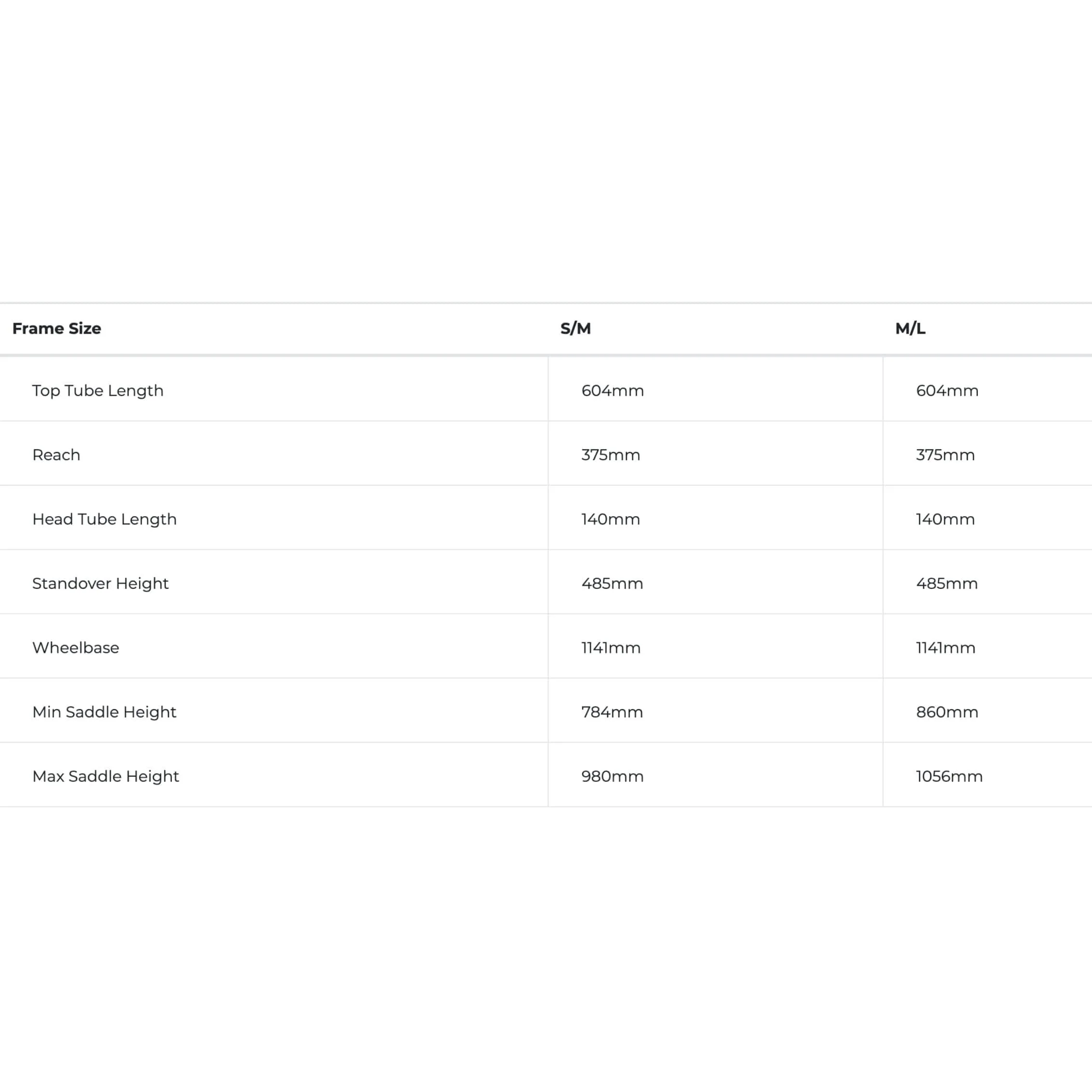Click the Min Saddle Height row label
Viewport: 1092px width, 1092px height.
click(x=104, y=712)
